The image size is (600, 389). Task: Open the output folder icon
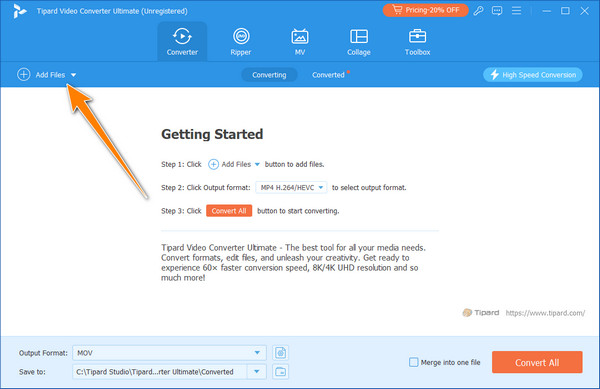coord(280,372)
